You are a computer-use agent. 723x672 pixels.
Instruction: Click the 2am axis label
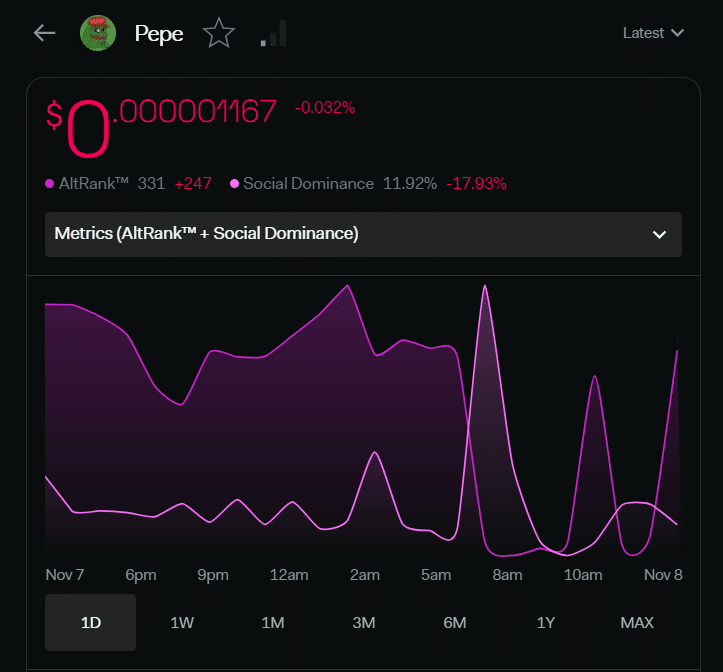click(x=365, y=575)
